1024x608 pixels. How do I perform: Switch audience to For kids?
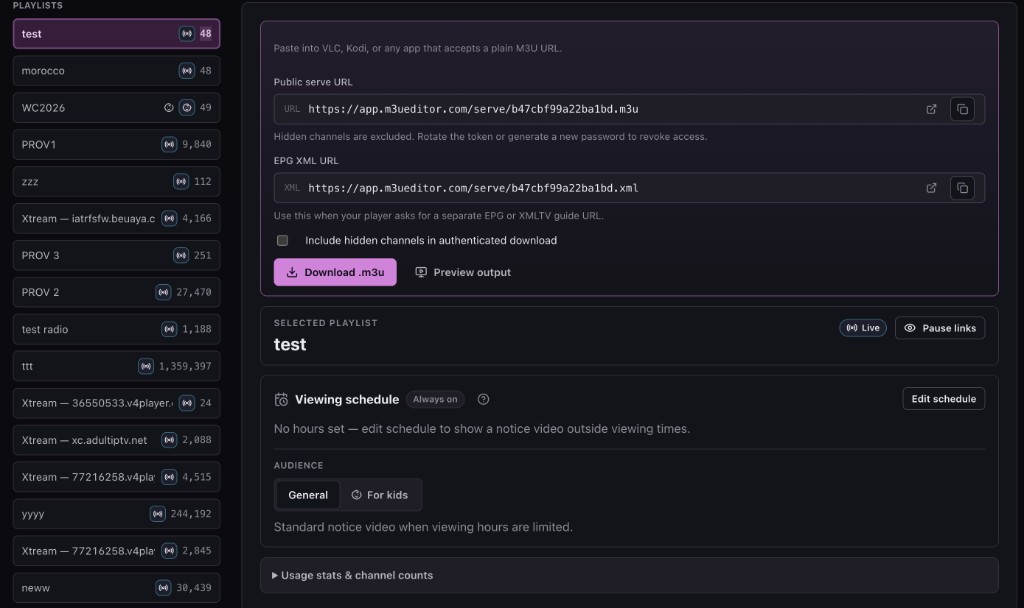pos(379,495)
